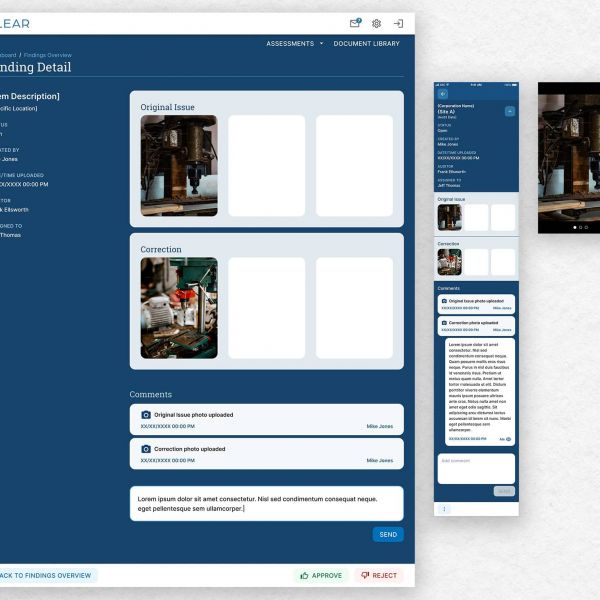Open the Correction section photo thumbnail
Screen dimensions: 600x600
tap(179, 308)
